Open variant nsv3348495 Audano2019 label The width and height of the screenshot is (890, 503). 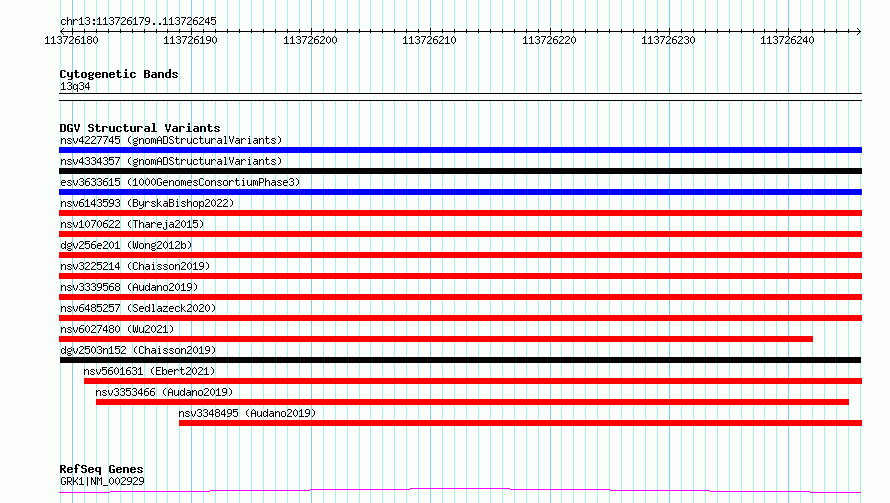(x=247, y=413)
